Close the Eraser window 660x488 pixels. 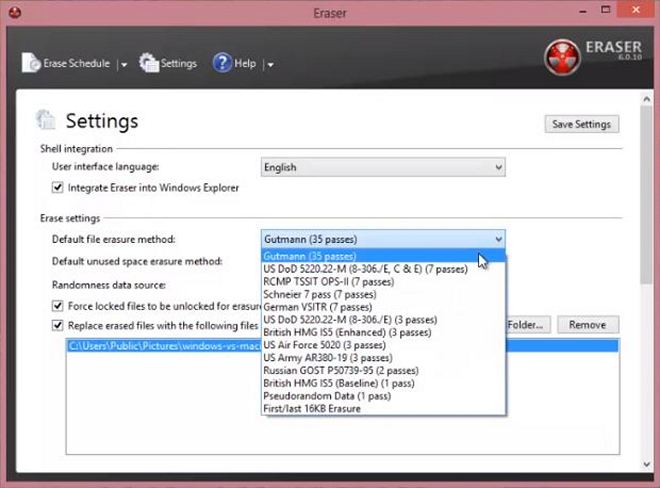(636, 10)
